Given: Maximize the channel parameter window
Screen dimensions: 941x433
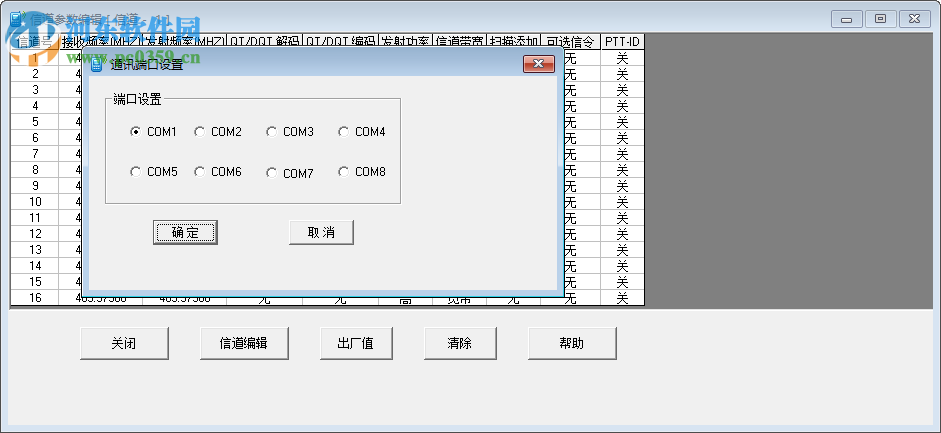Looking at the screenshot, I should (x=880, y=19).
